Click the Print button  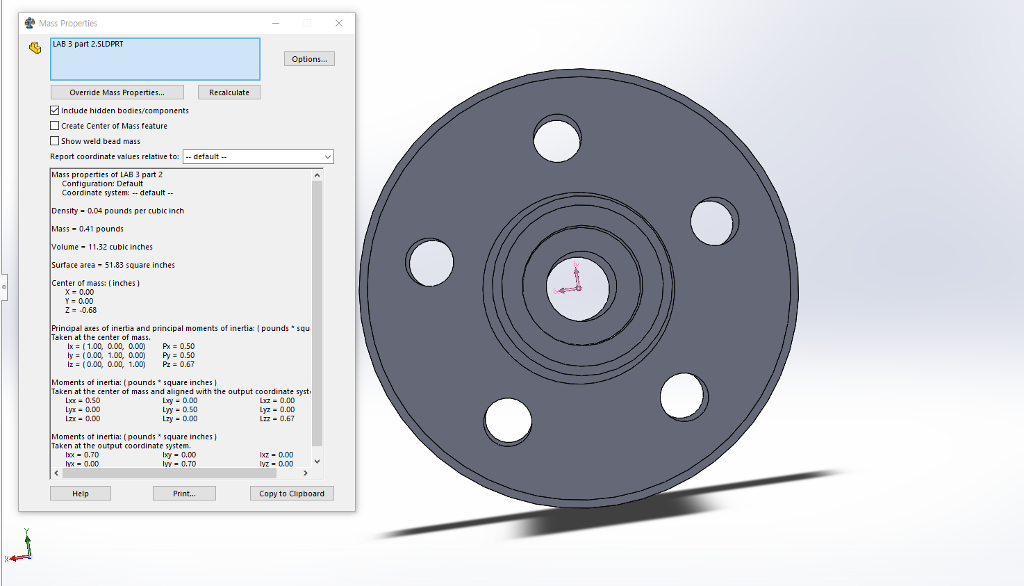pyautogui.click(x=184, y=493)
